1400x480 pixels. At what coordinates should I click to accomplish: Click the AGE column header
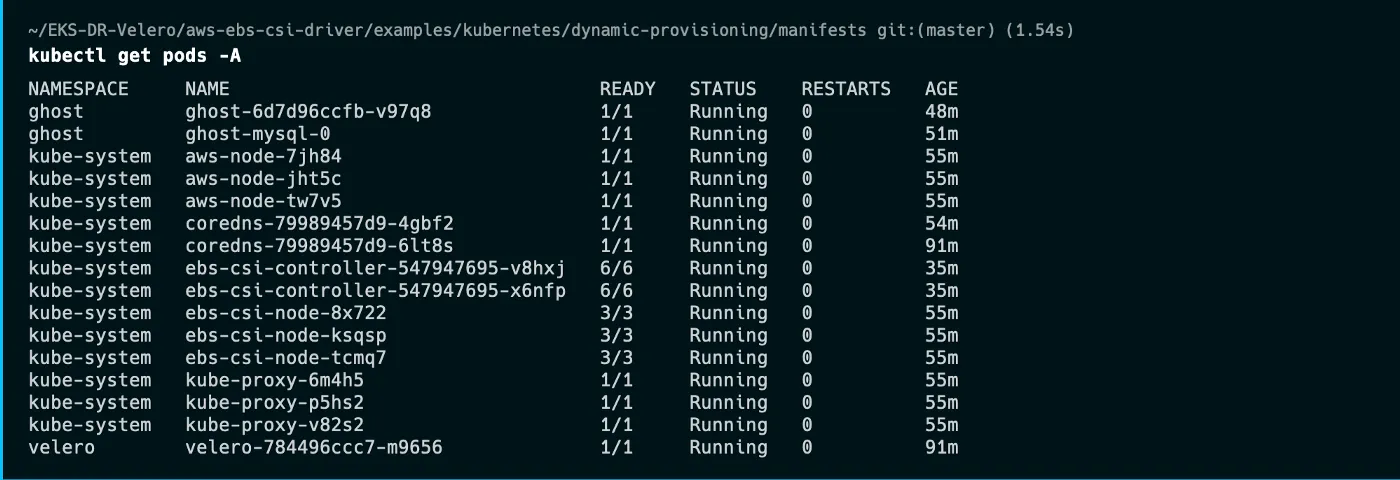(x=941, y=89)
